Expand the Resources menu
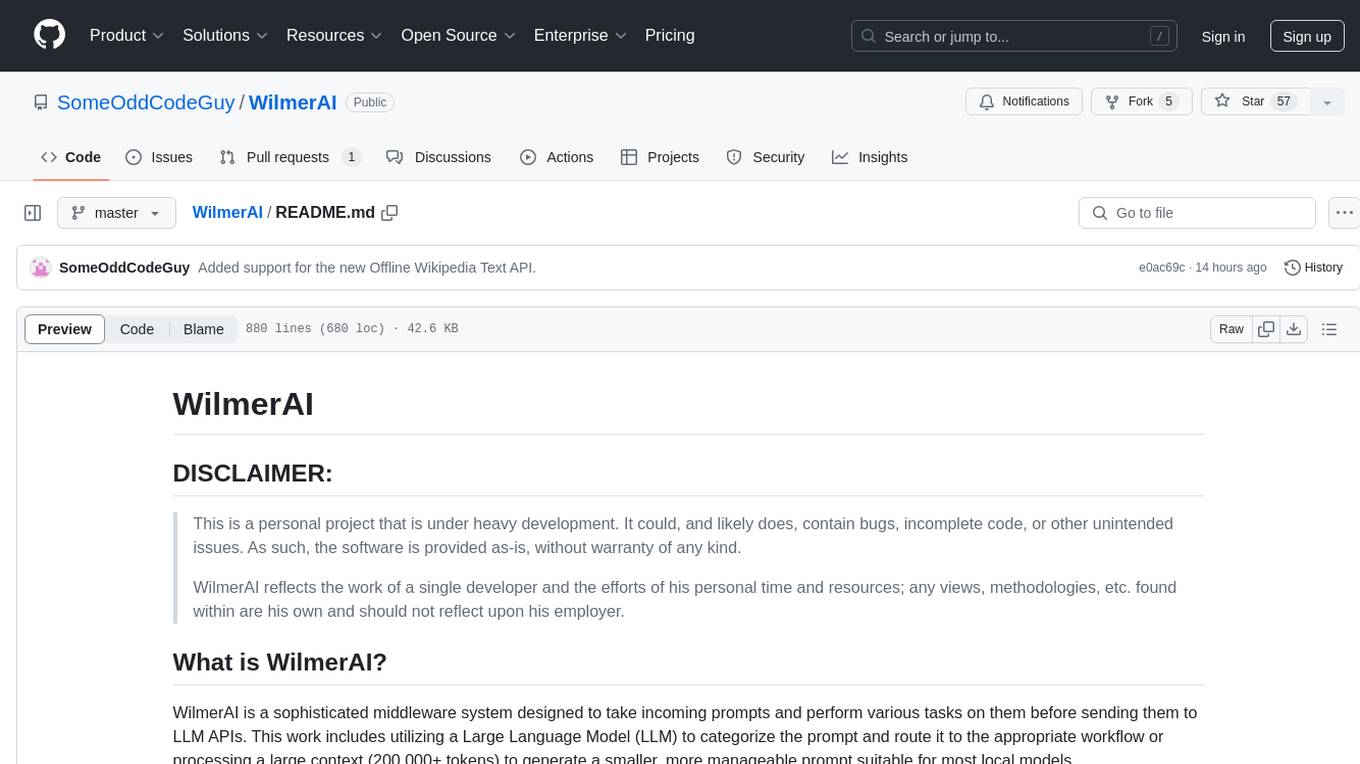The height and width of the screenshot is (764, 1360). pos(334,35)
